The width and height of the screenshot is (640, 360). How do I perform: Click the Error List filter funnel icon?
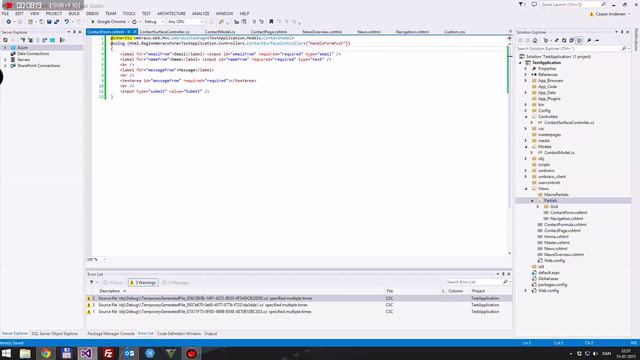click(x=91, y=282)
